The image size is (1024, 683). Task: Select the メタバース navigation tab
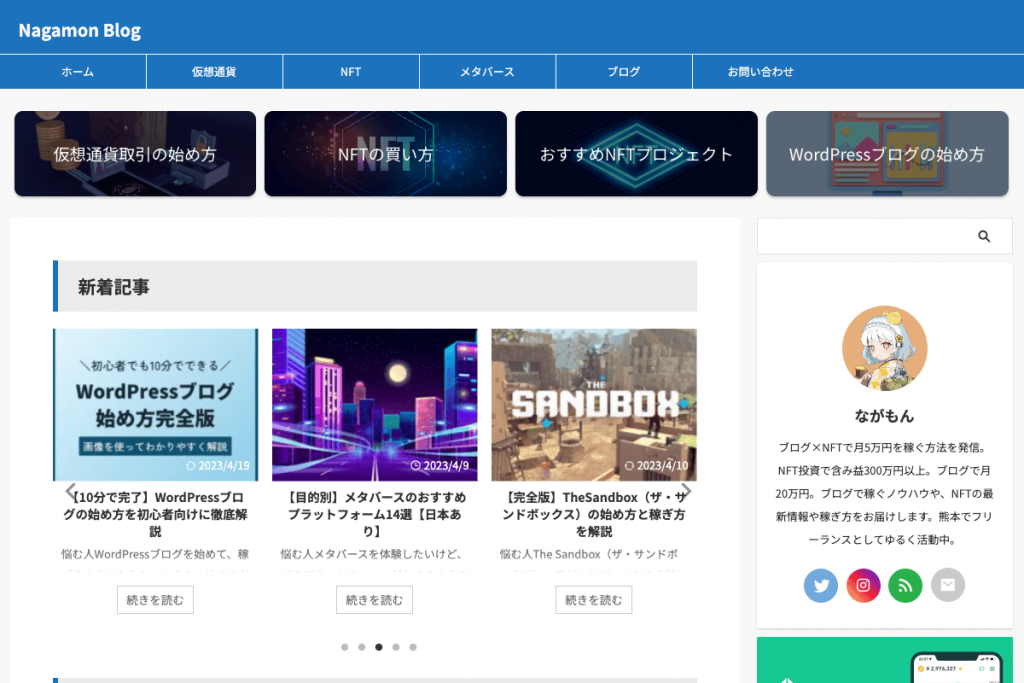(x=487, y=71)
